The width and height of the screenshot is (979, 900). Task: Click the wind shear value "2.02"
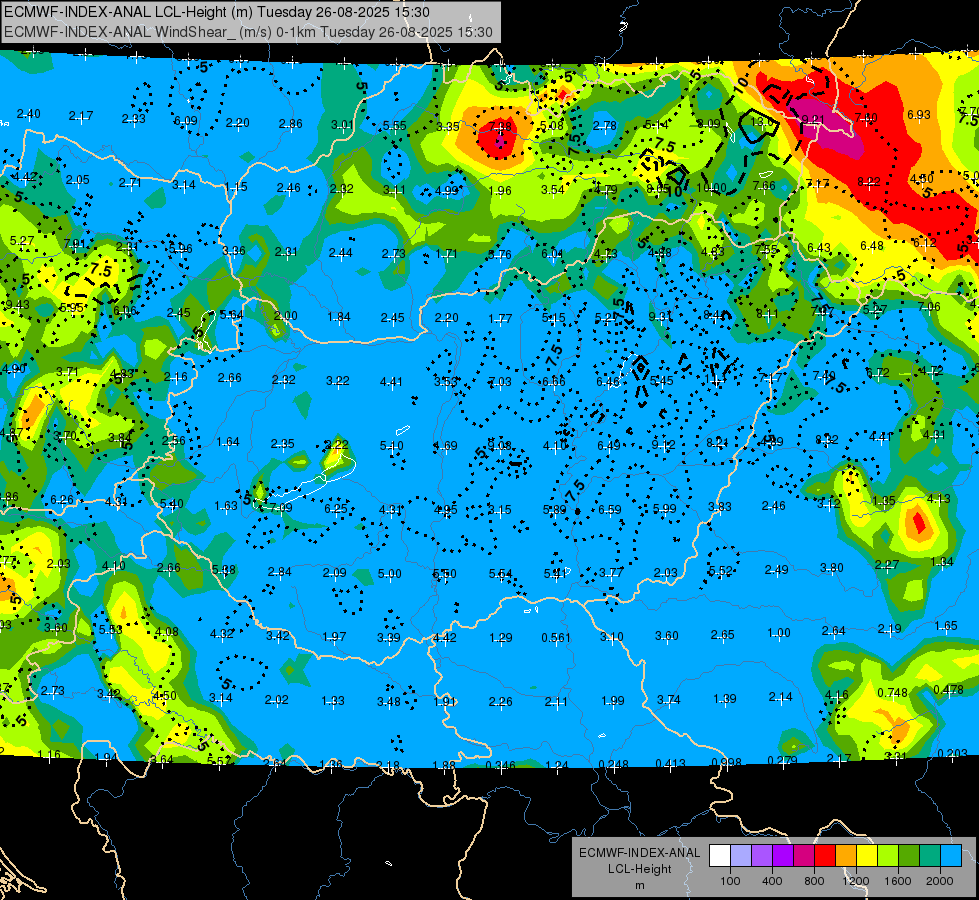277,700
